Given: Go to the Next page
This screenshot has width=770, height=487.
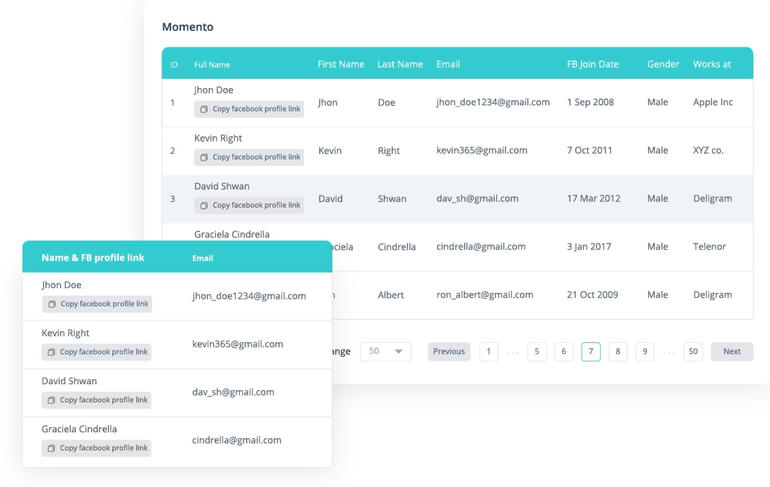Looking at the screenshot, I should (732, 352).
